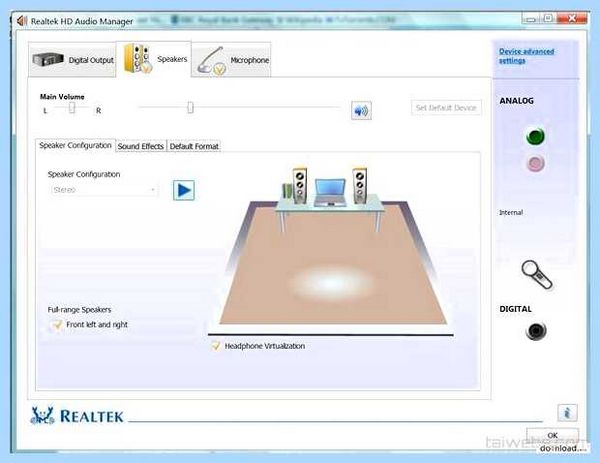Click the laptop in room preview
This screenshot has height=463, width=600.
pos(330,193)
